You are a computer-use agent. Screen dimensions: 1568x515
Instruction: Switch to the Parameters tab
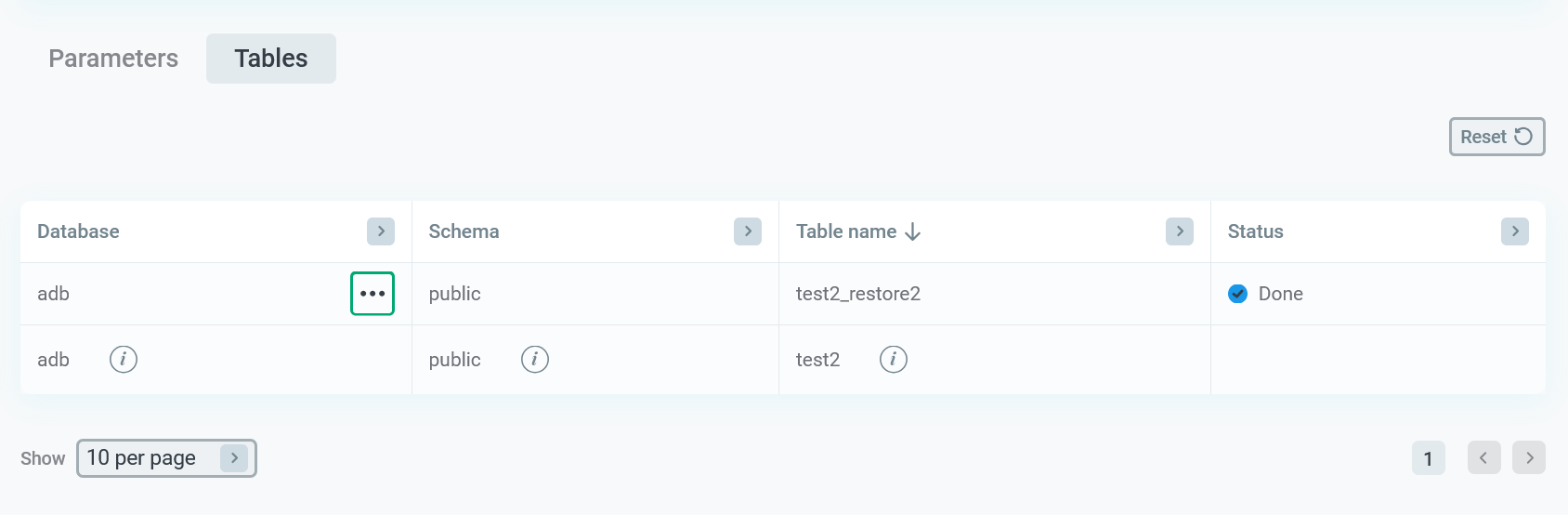(x=113, y=59)
